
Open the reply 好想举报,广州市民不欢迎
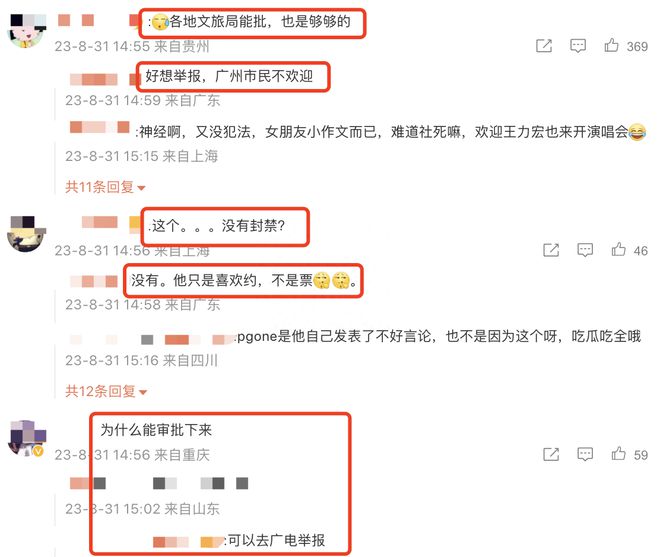[x=229, y=76]
